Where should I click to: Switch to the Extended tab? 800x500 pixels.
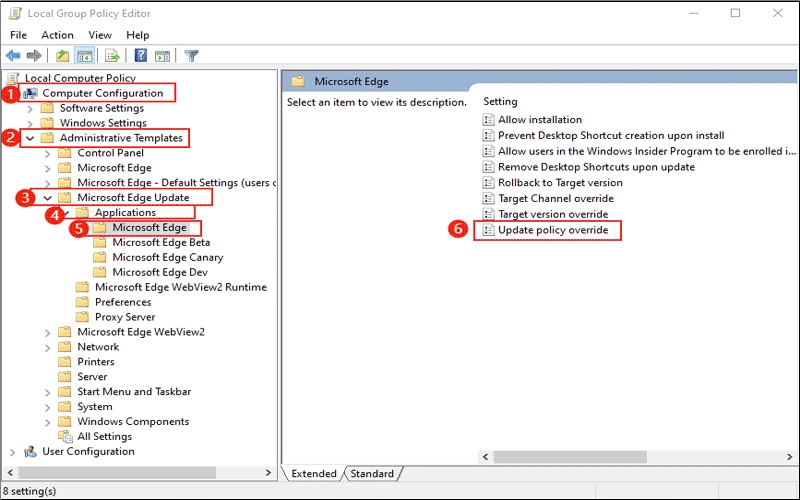(x=314, y=474)
